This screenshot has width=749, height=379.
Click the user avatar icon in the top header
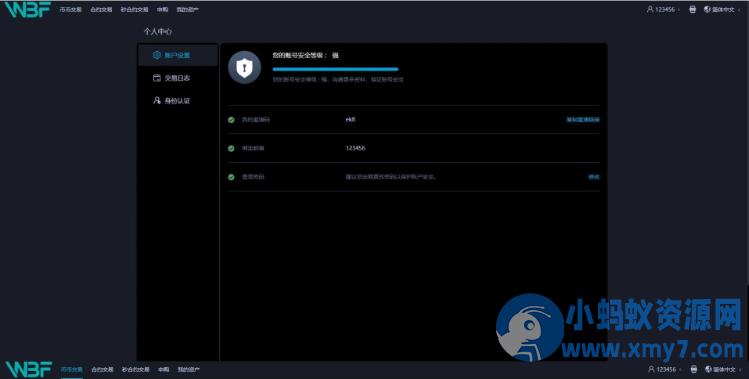pos(650,9)
